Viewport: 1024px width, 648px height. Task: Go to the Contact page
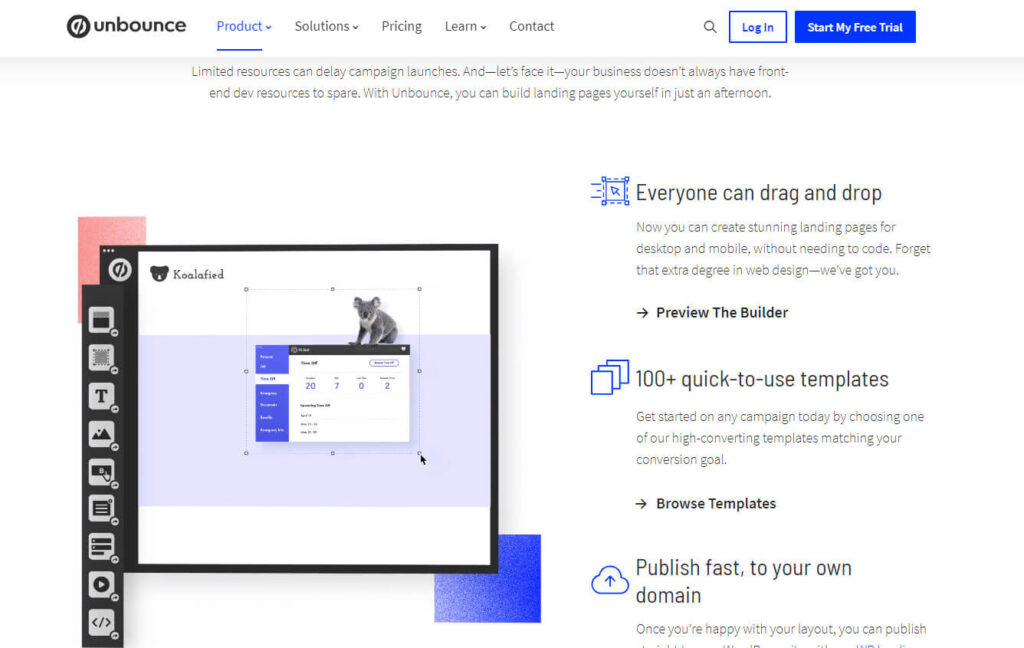pyautogui.click(x=531, y=27)
